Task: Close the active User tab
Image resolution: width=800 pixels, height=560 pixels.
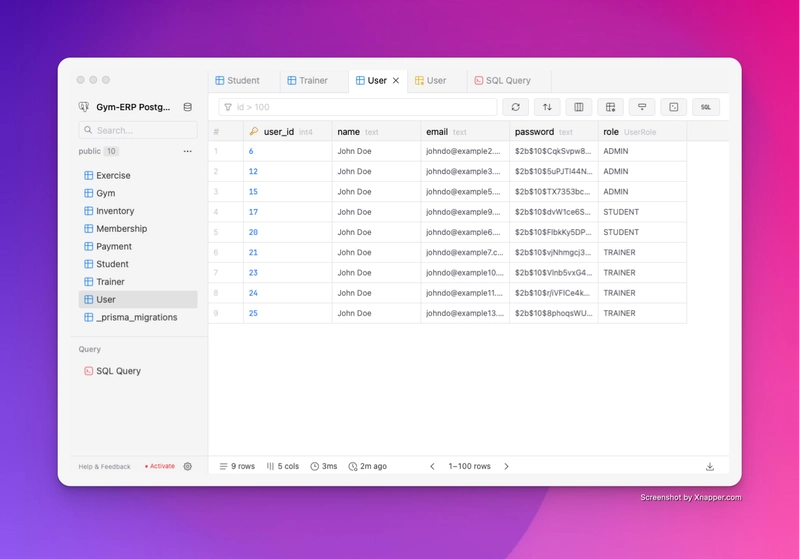Action: click(x=396, y=81)
